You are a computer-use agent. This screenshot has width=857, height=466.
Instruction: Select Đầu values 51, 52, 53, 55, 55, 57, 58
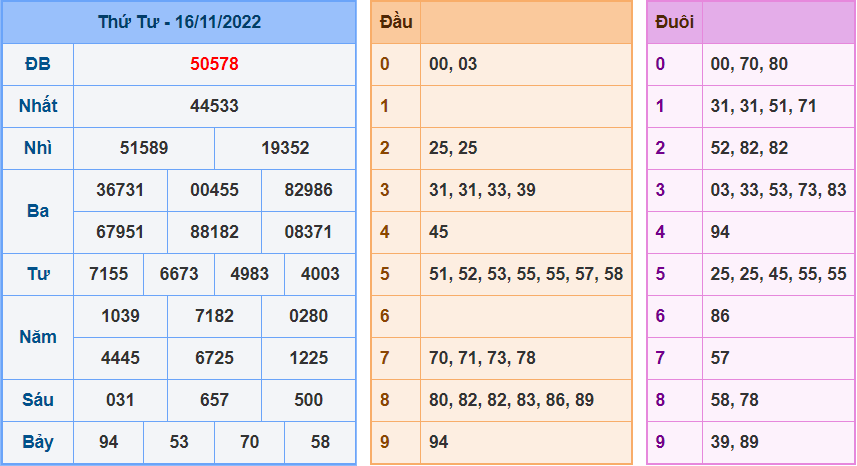(526, 274)
